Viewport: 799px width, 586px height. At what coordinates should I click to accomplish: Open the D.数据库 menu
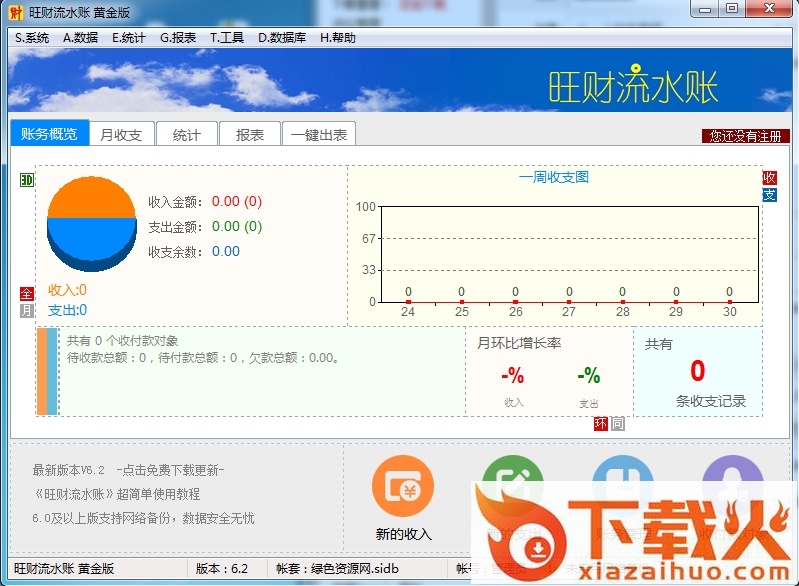click(x=282, y=38)
